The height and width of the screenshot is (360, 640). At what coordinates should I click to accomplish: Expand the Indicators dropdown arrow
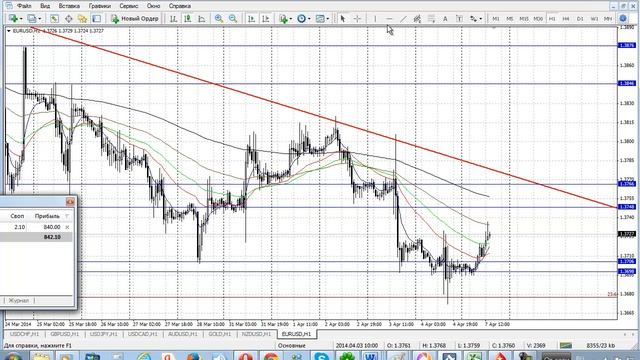291,19
